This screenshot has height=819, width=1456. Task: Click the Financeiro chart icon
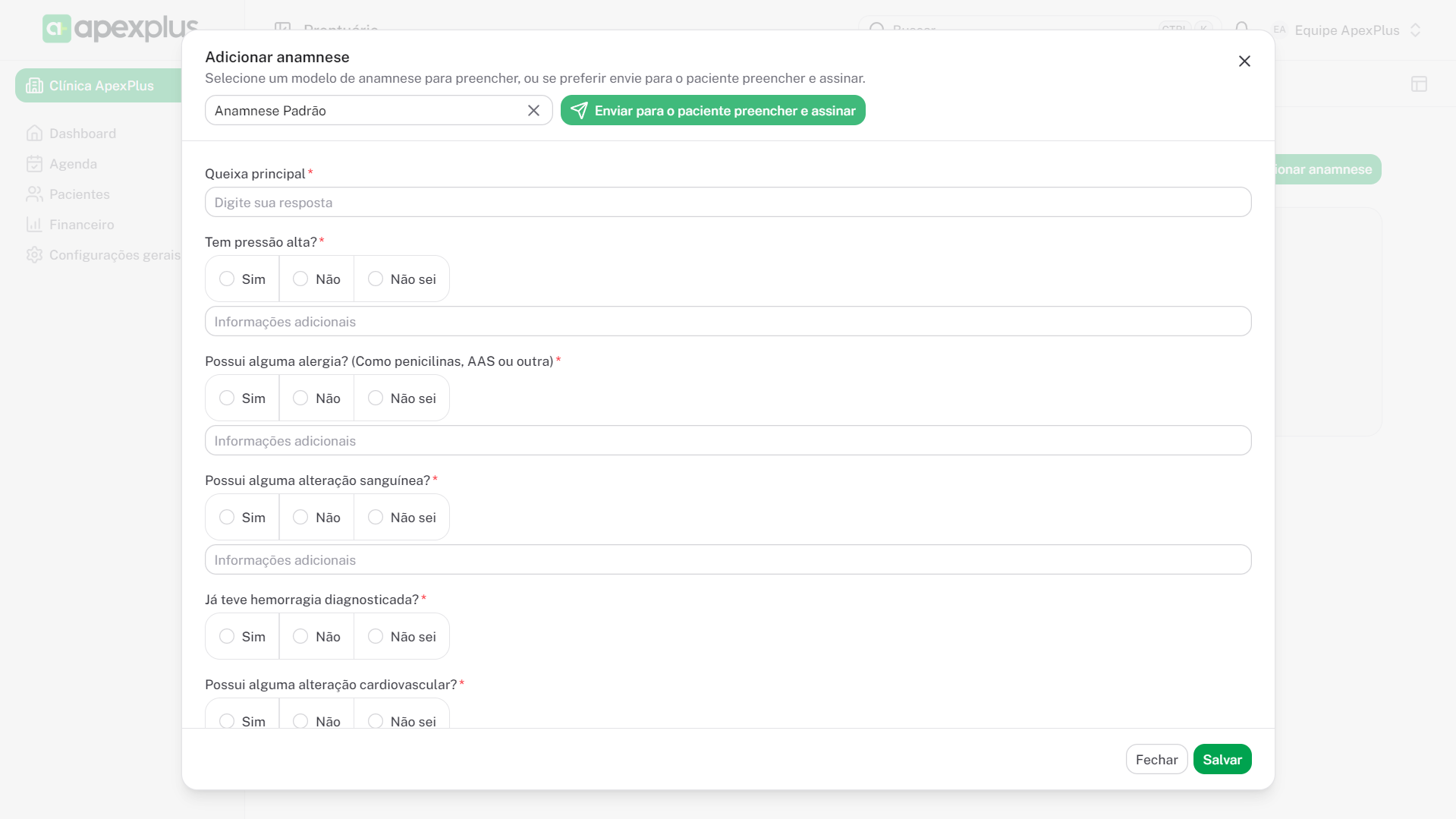(34, 225)
